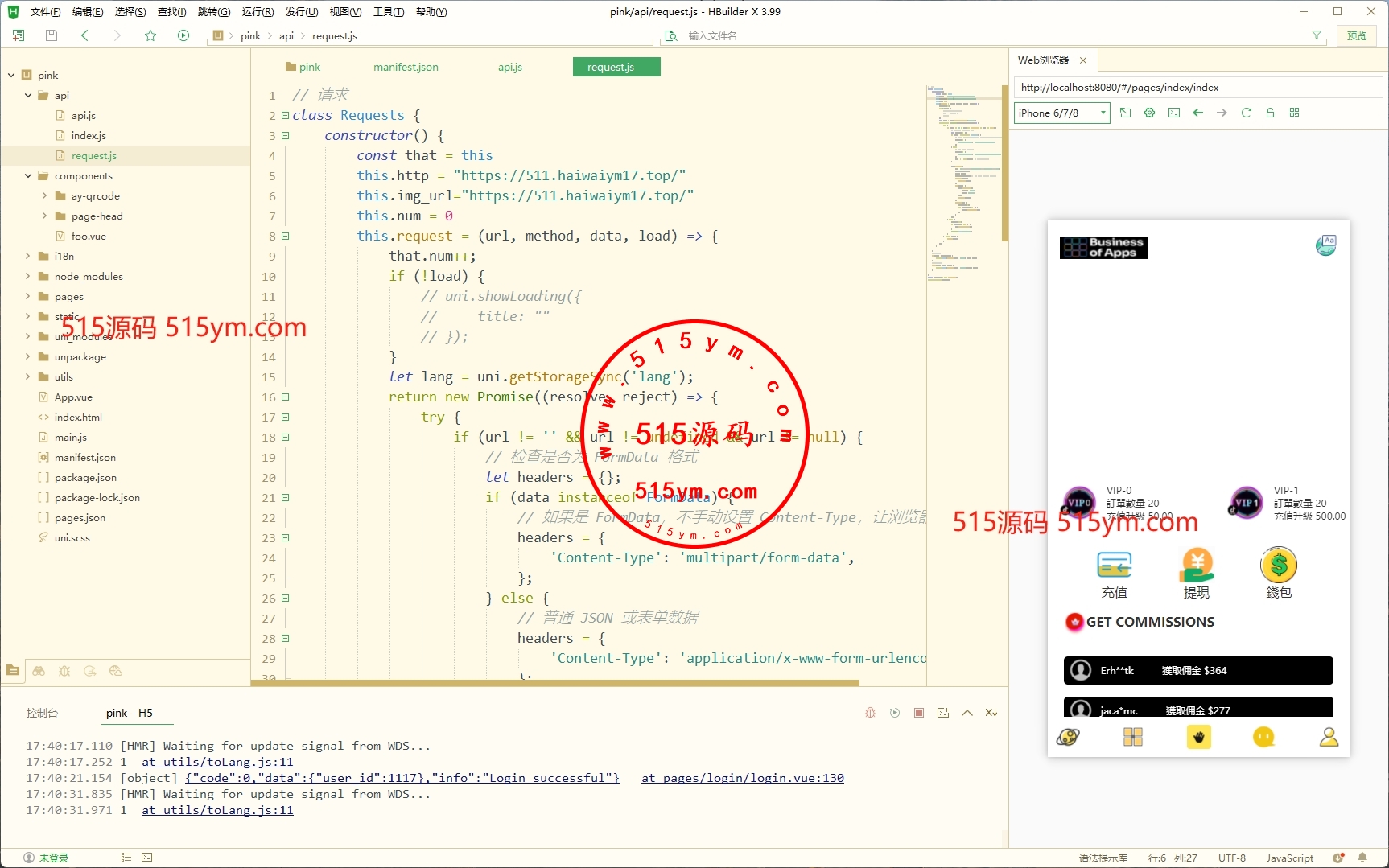1389x868 pixels.
Task: Expand the node_modules folder
Action: (x=28, y=277)
